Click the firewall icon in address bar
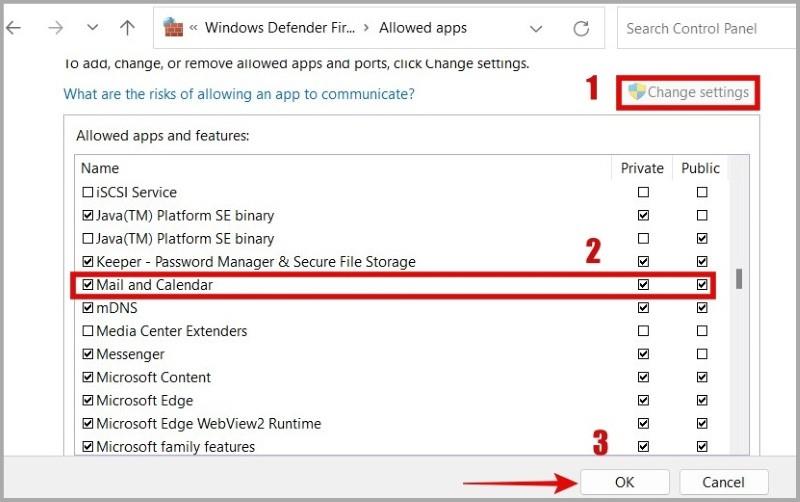Viewport: 800px width, 502px height. click(173, 28)
